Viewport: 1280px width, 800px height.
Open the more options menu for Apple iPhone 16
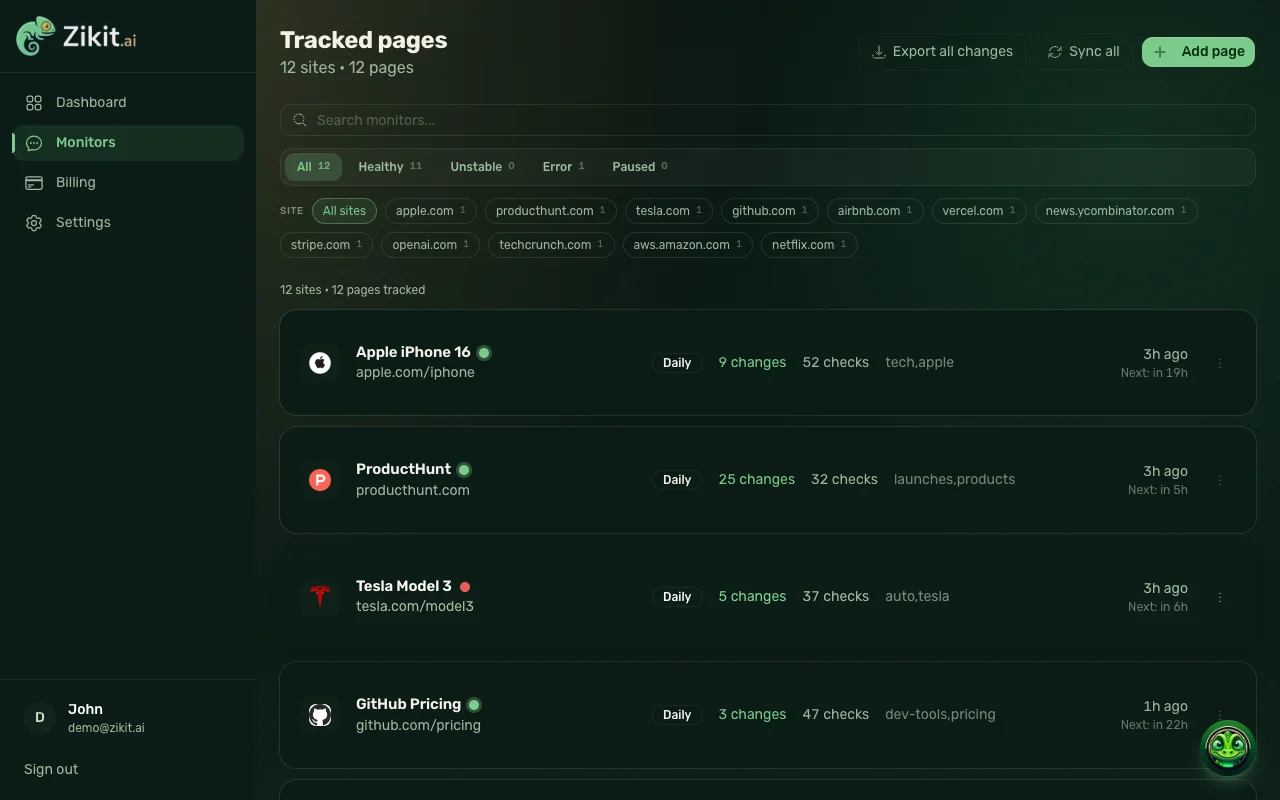(1220, 363)
